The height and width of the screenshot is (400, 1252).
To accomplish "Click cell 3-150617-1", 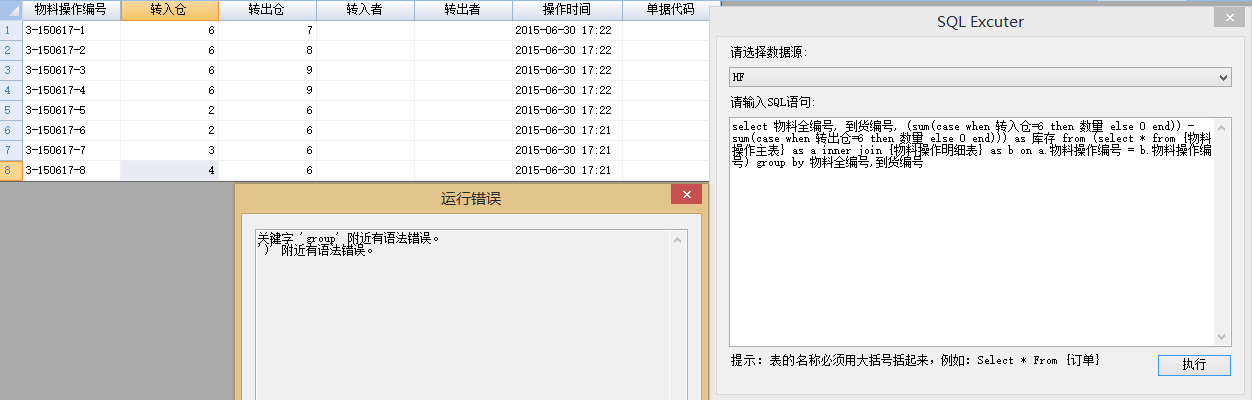I will coord(71,31).
